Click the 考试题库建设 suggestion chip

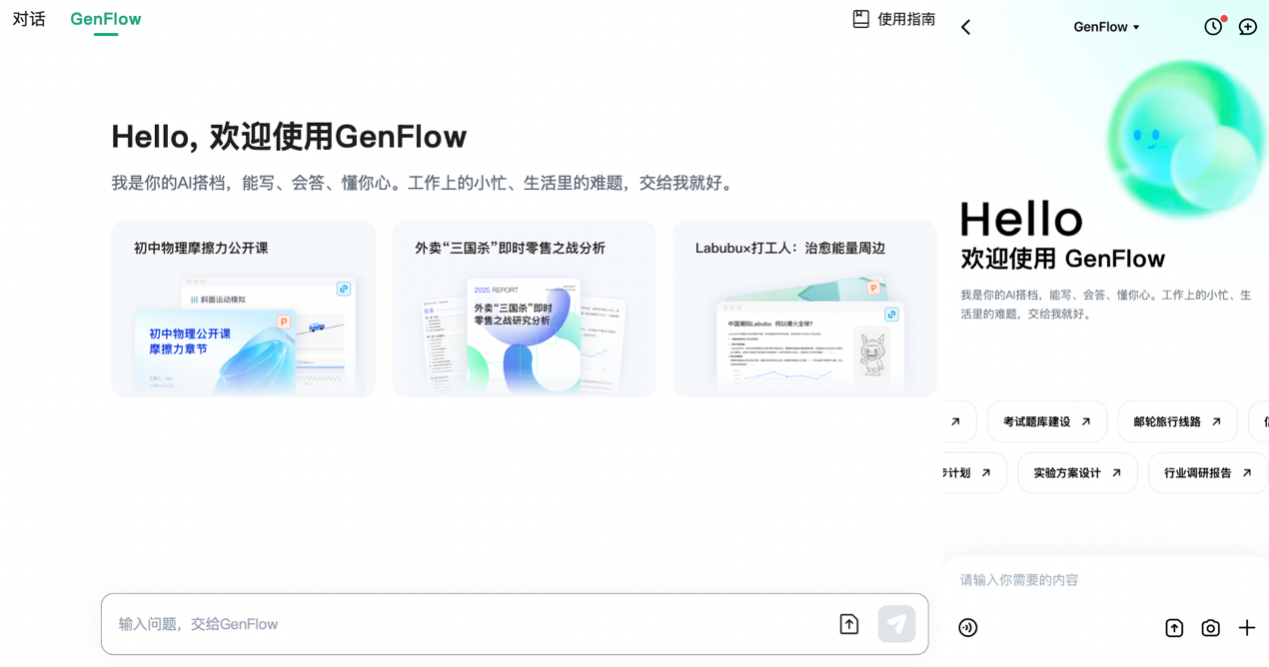(1046, 422)
